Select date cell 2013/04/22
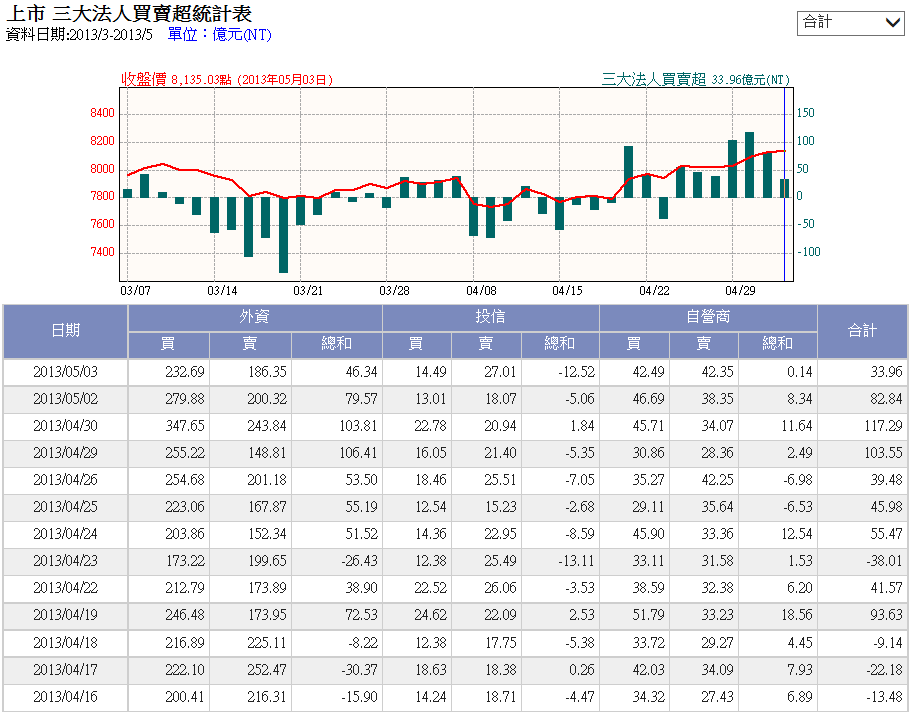910x712 pixels. pyautogui.click(x=66, y=588)
